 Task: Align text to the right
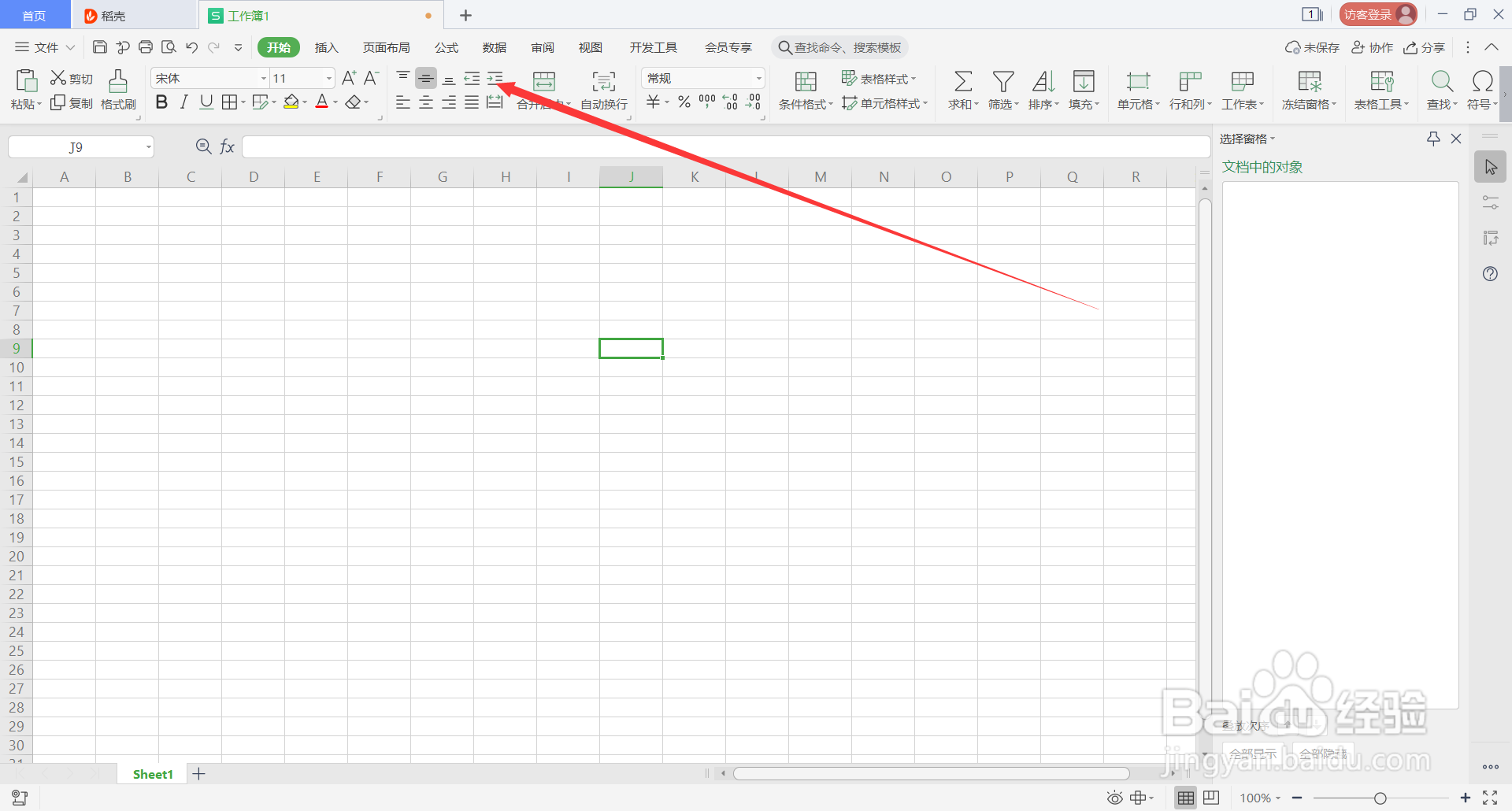click(x=449, y=102)
